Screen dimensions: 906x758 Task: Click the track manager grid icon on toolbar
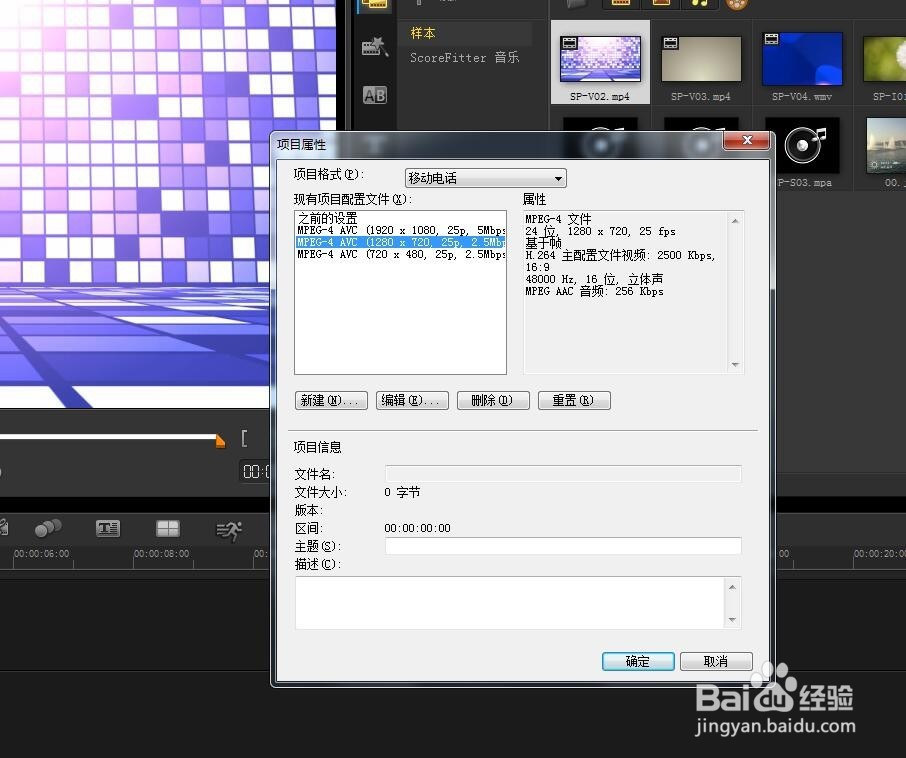[168, 527]
